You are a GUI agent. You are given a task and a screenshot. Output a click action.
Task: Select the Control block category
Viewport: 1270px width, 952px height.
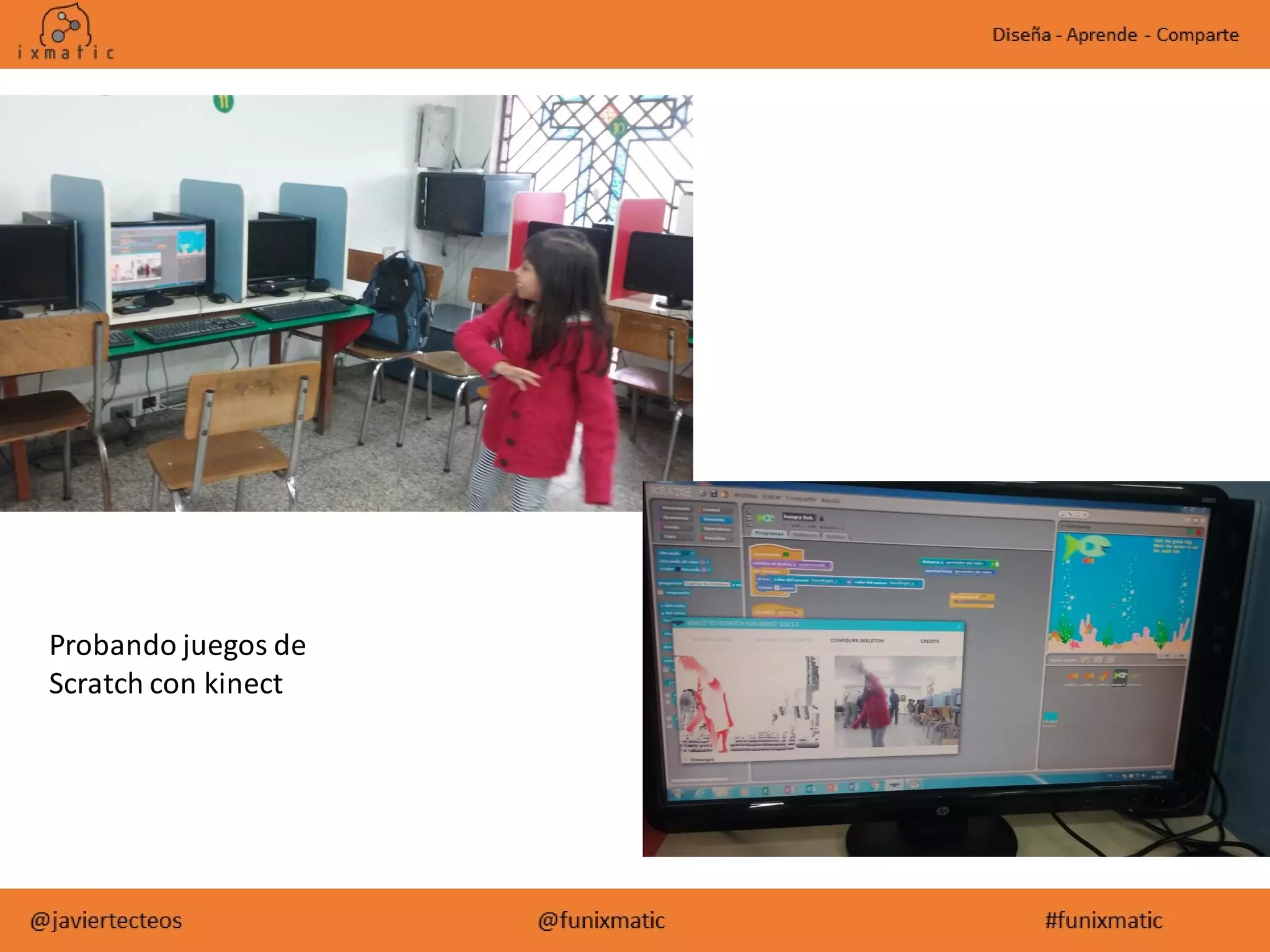tap(716, 509)
